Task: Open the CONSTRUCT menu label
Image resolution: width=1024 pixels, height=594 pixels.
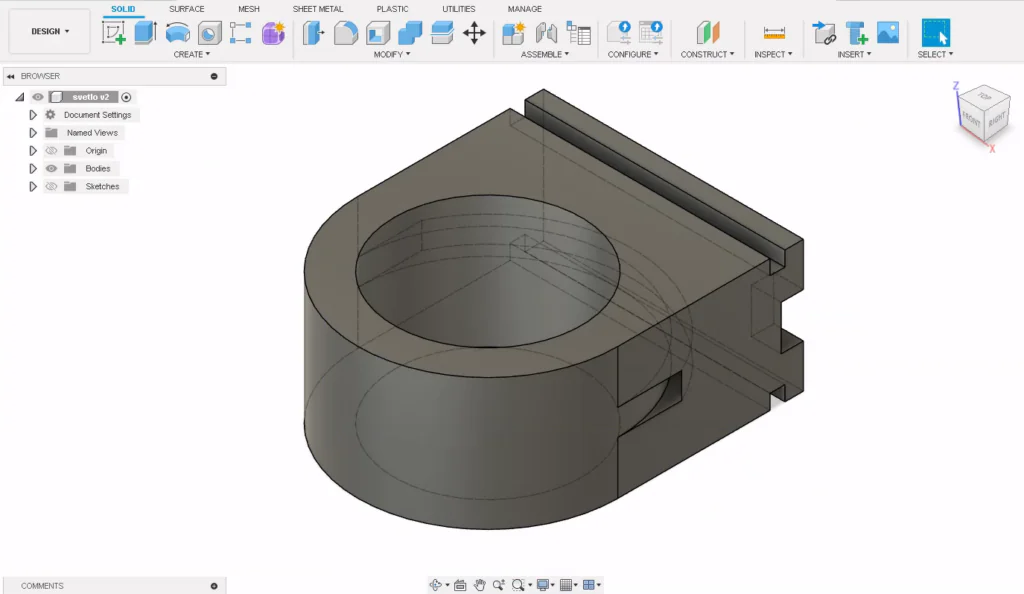Action: pos(707,54)
